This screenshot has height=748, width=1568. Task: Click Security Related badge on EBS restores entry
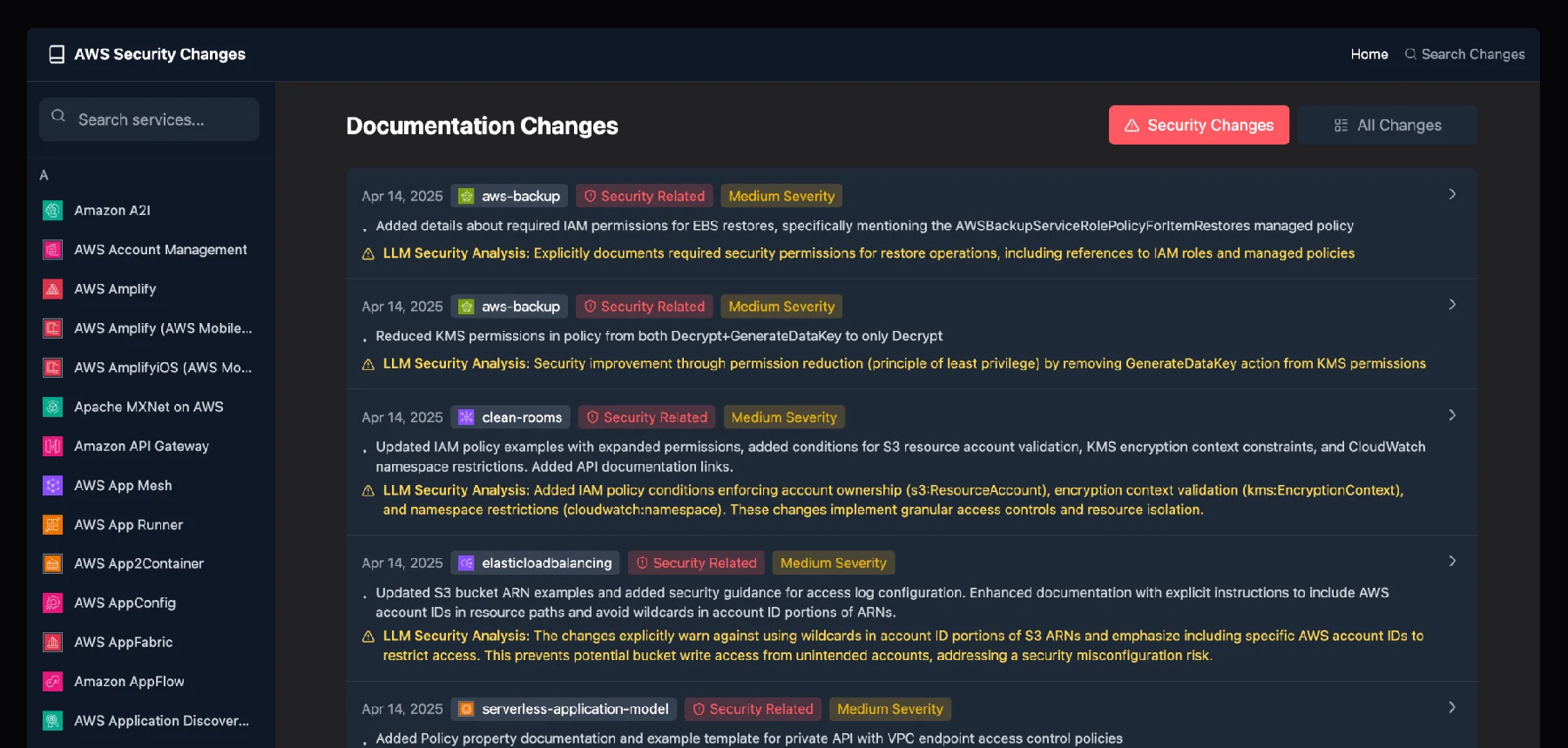pyautogui.click(x=644, y=196)
